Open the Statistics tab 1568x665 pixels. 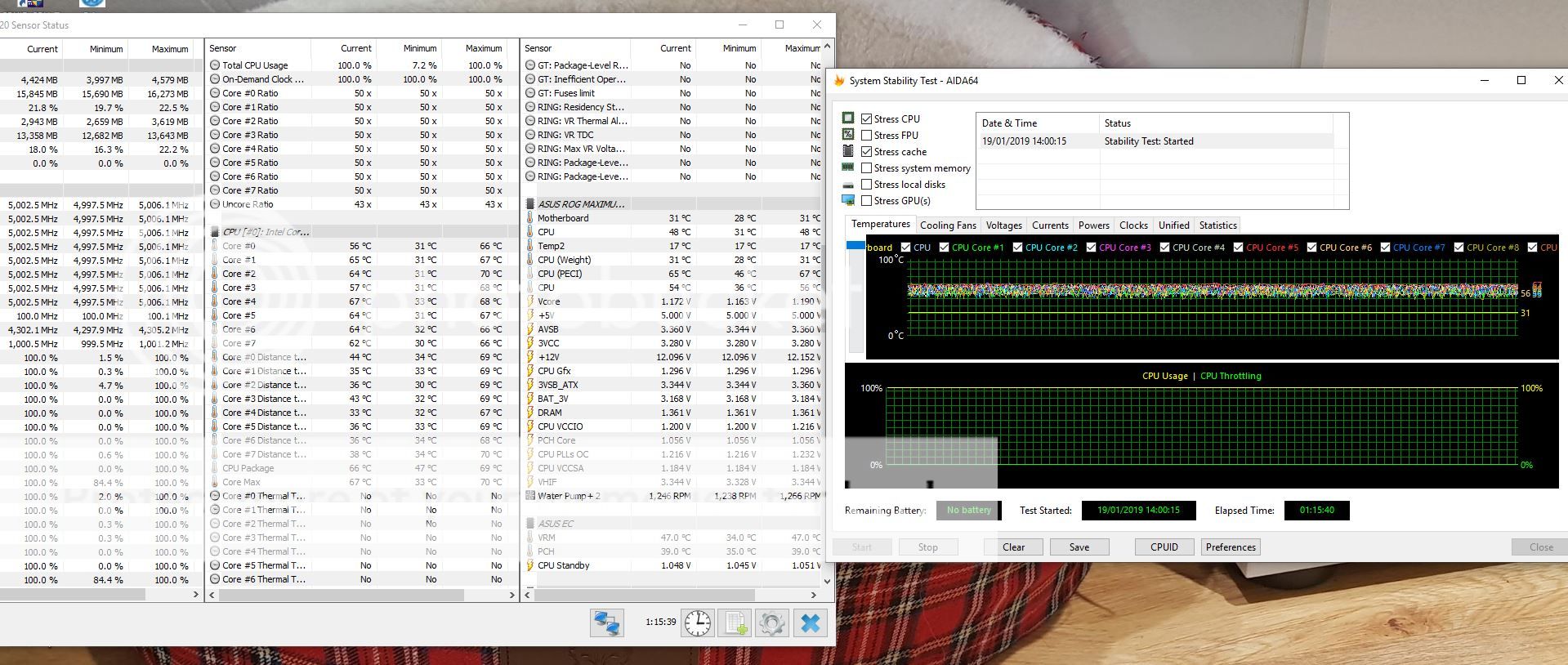[1217, 225]
